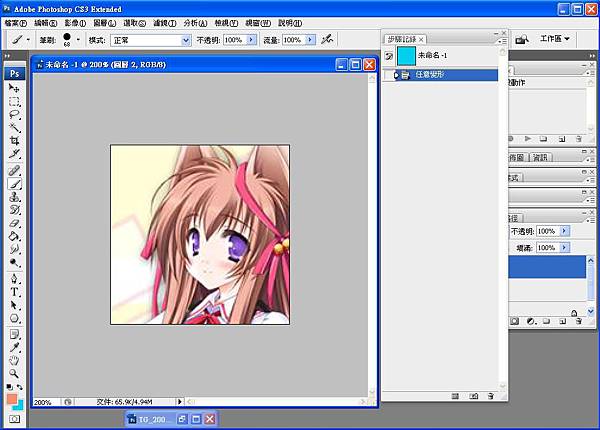Screen dimensions: 600x430
Task: Select the Path Selection tool
Action: (x=14, y=305)
